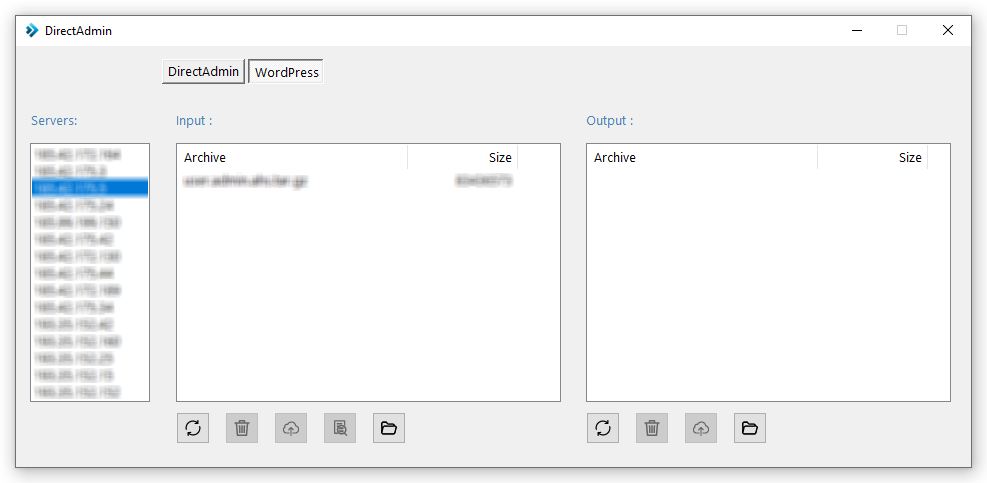This screenshot has width=987, height=483.
Task: Select the first server in Servers list
Action: (90, 154)
